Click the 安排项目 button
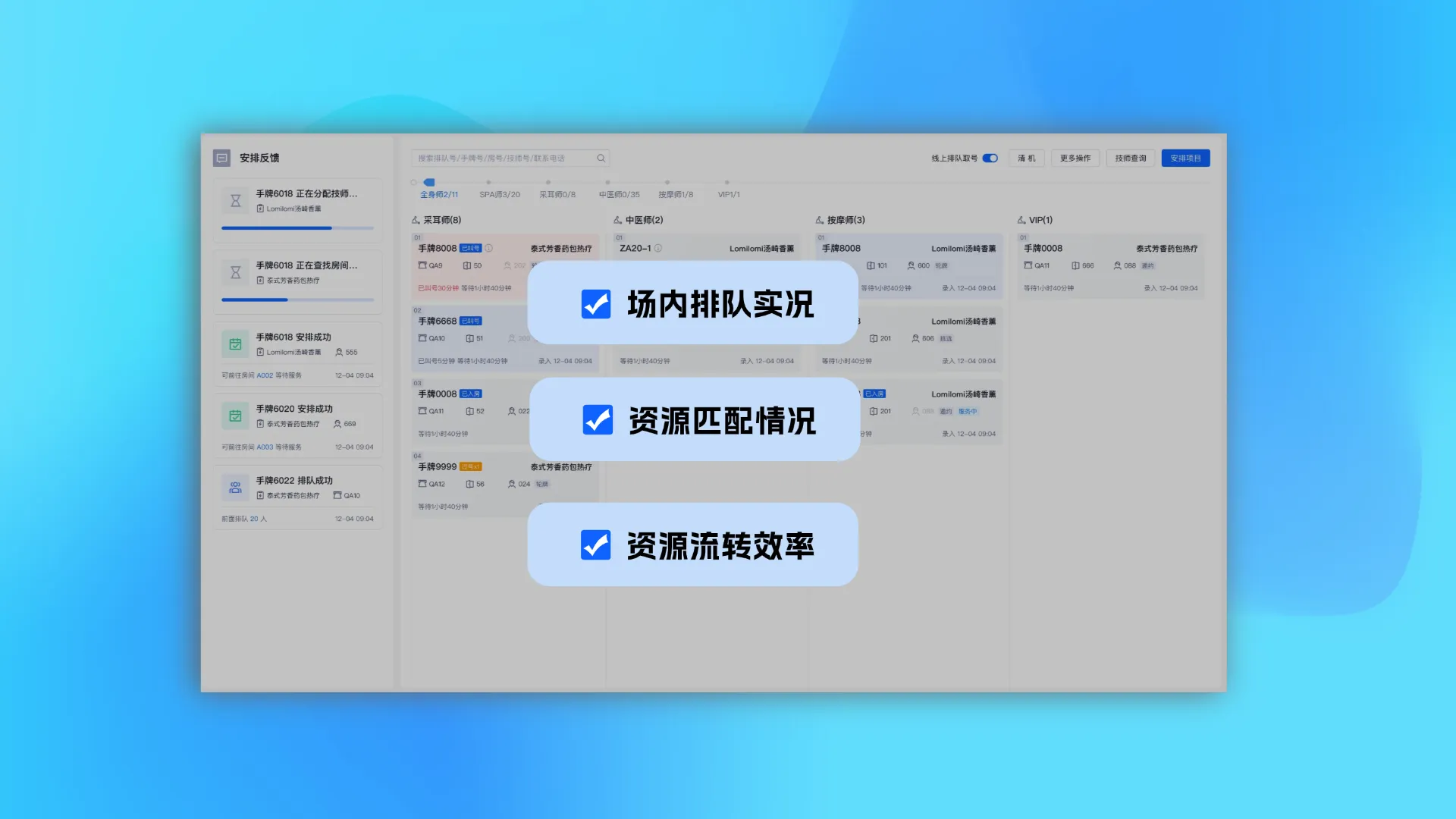Viewport: 1456px width, 819px height. (1185, 158)
